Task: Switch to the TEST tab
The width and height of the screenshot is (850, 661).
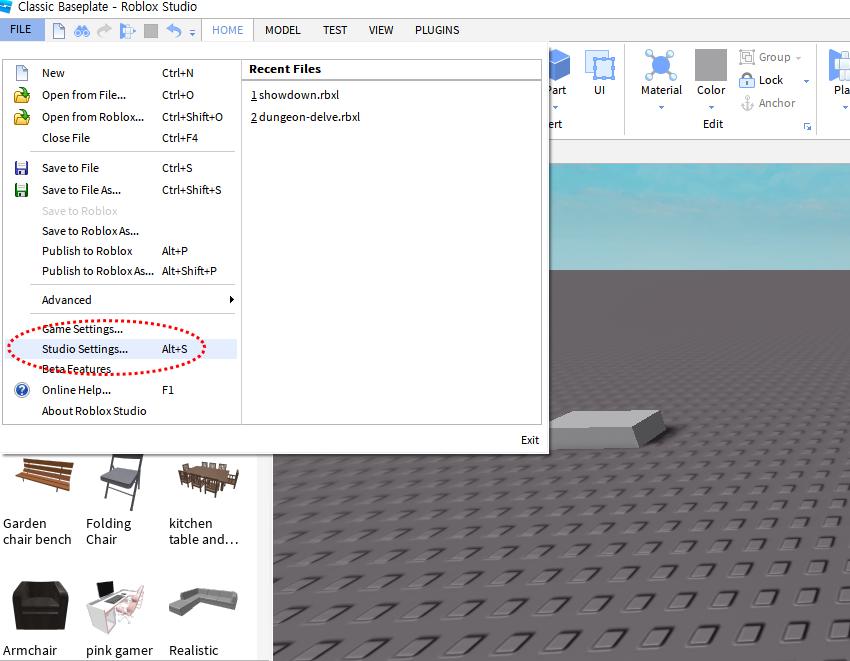Action: click(x=335, y=30)
